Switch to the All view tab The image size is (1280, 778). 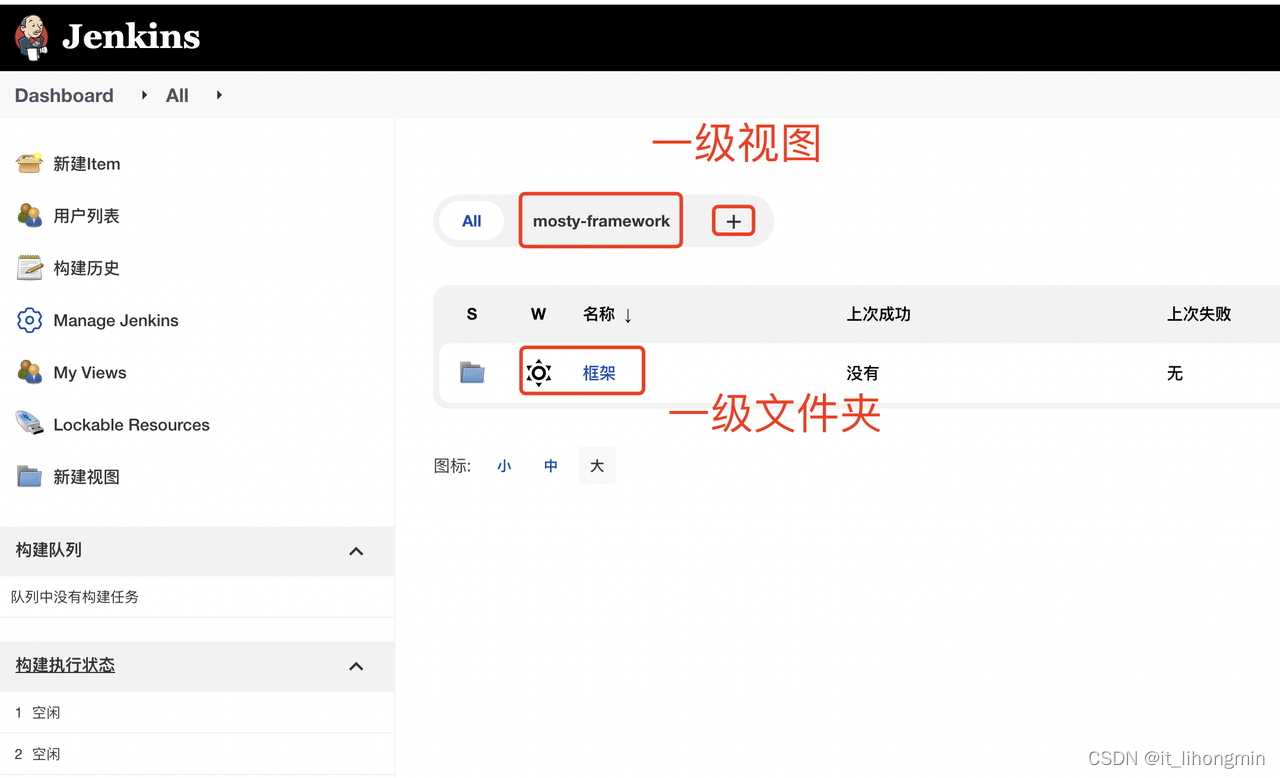(x=472, y=221)
